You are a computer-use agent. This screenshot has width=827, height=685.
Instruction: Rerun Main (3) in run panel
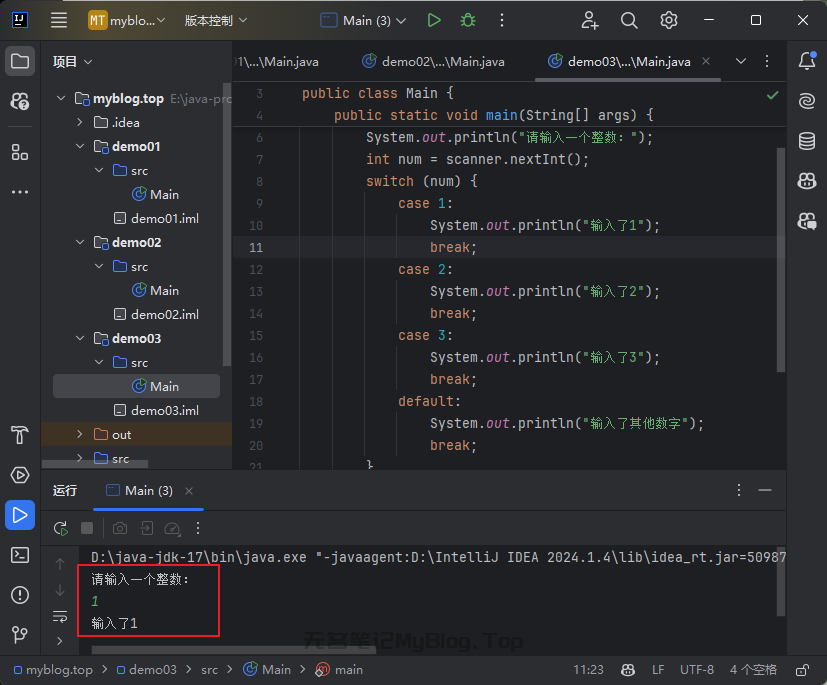click(x=61, y=528)
